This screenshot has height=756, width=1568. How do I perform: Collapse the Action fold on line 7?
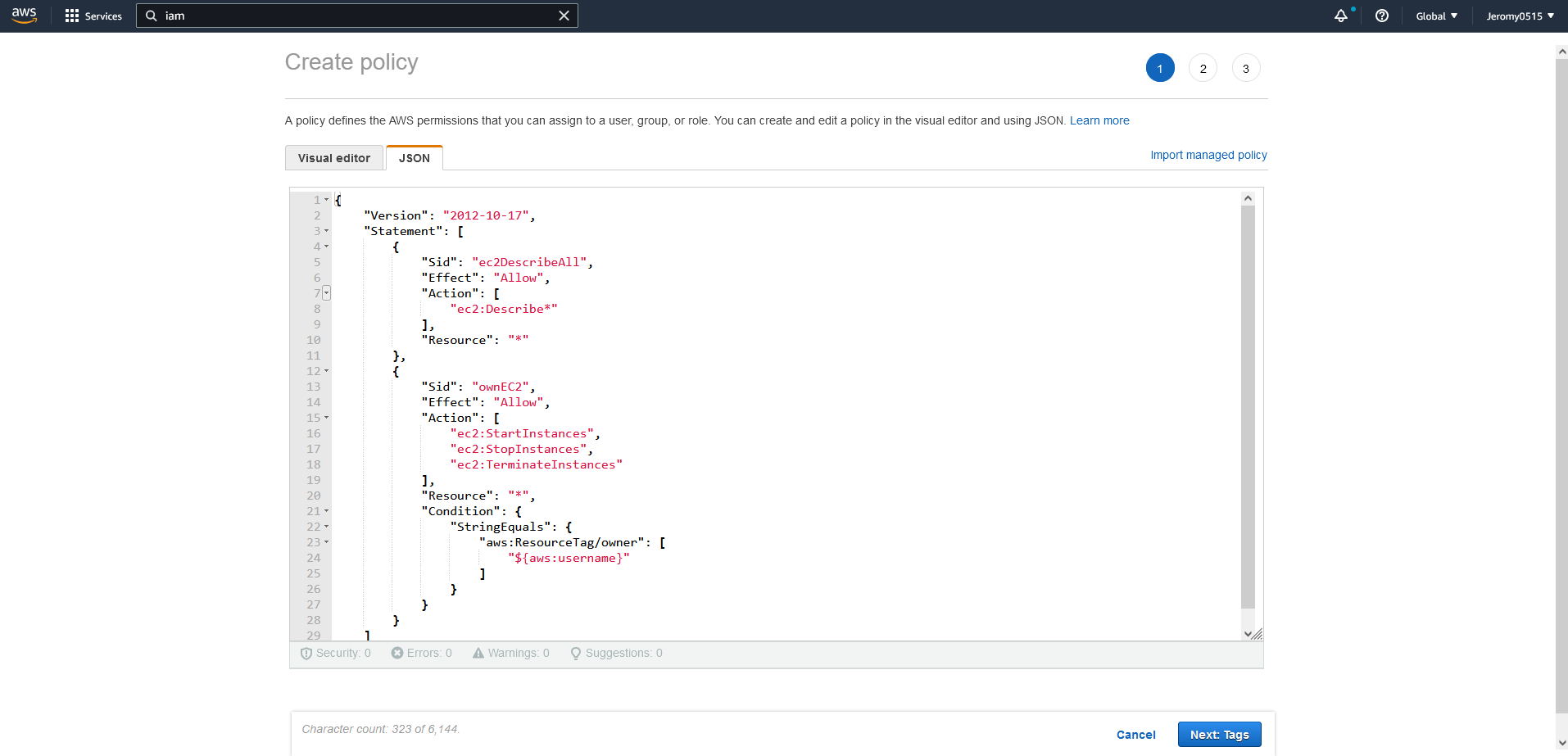click(326, 293)
